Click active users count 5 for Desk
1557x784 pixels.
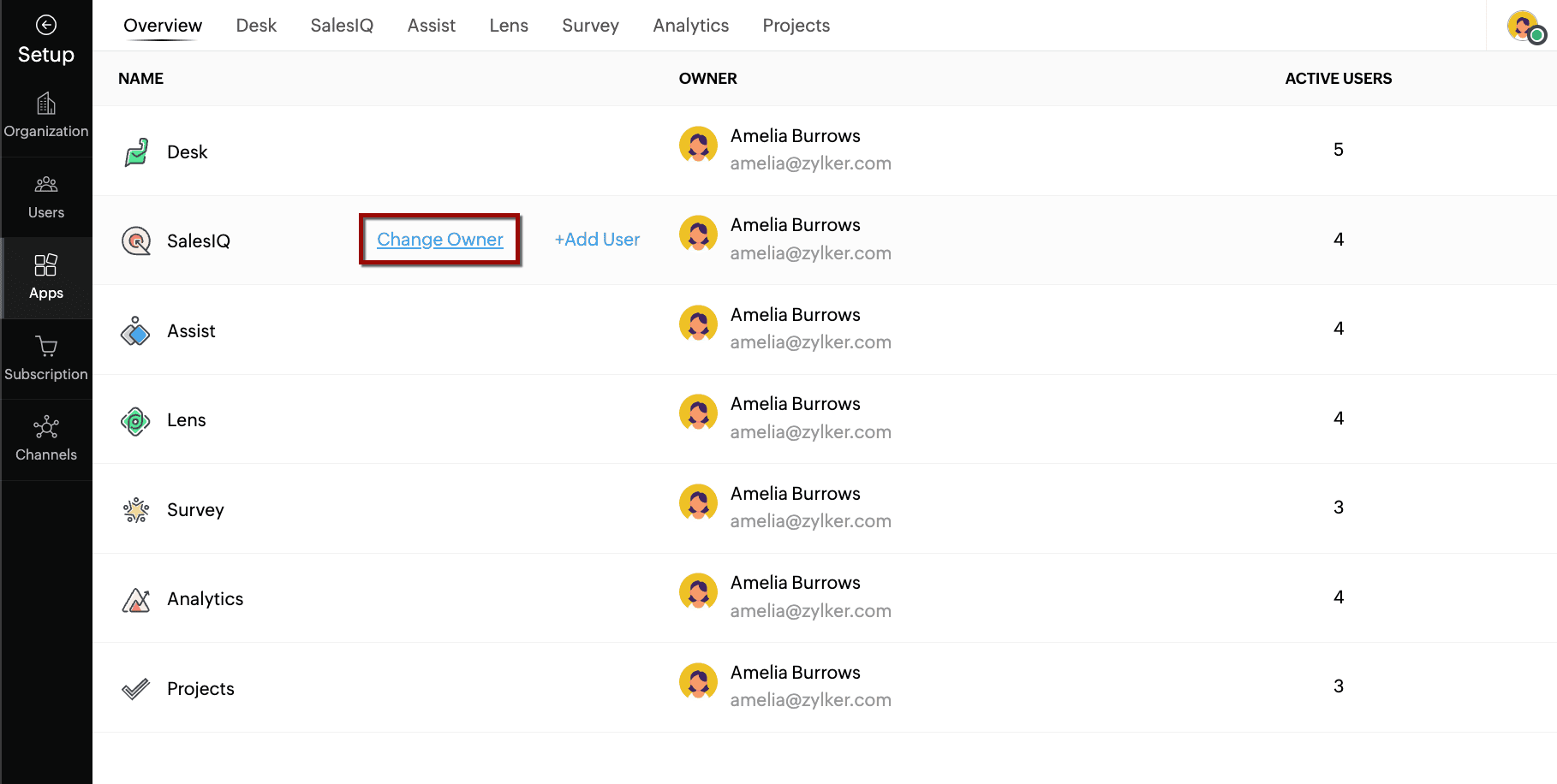click(1339, 150)
